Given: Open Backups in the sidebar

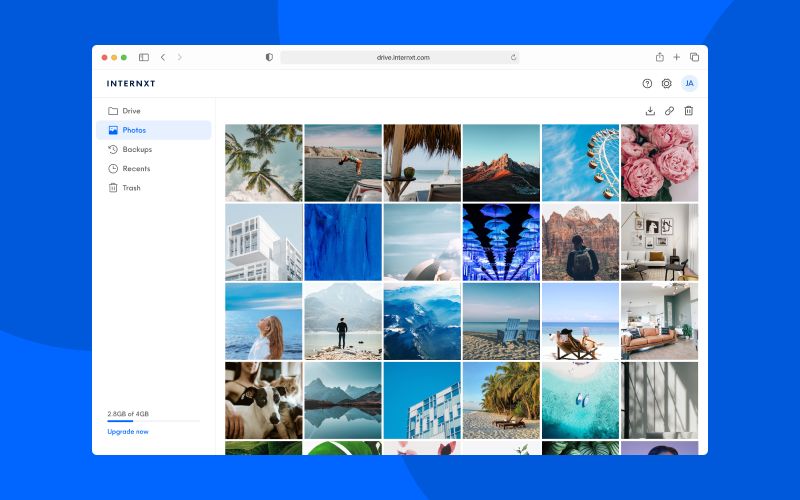Looking at the screenshot, I should 154,149.
